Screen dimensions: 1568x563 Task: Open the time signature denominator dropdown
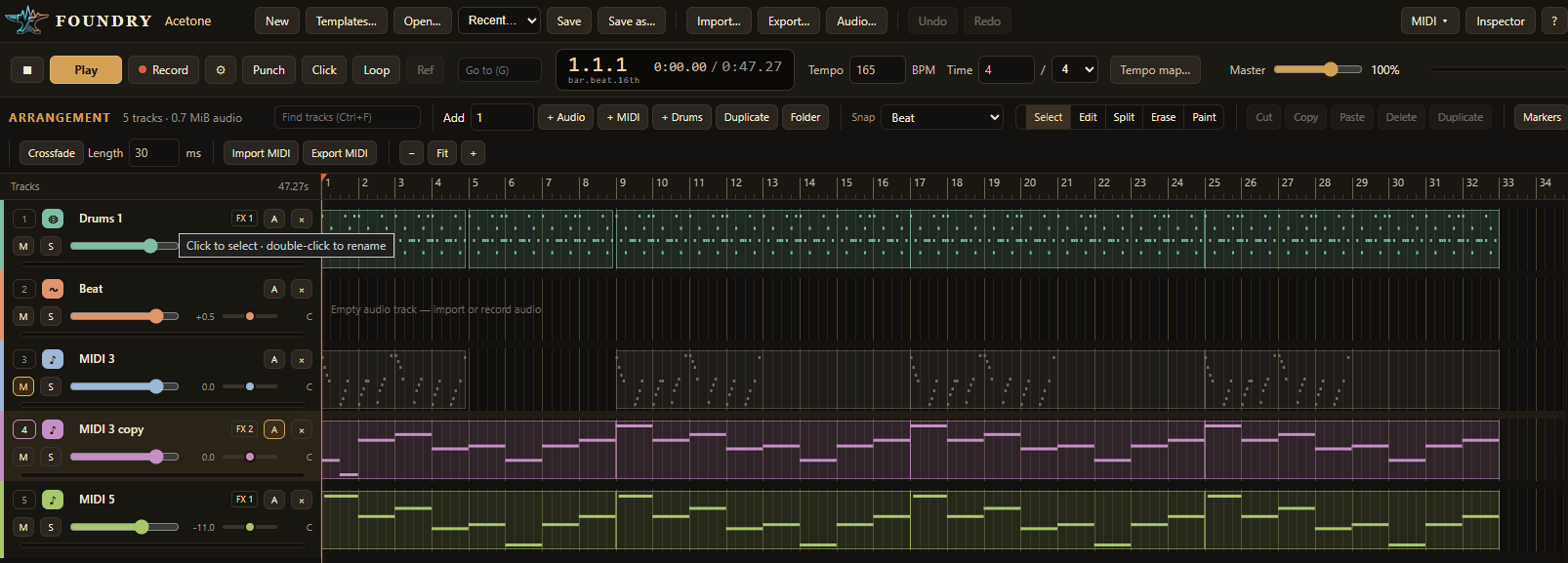pyautogui.click(x=1075, y=70)
